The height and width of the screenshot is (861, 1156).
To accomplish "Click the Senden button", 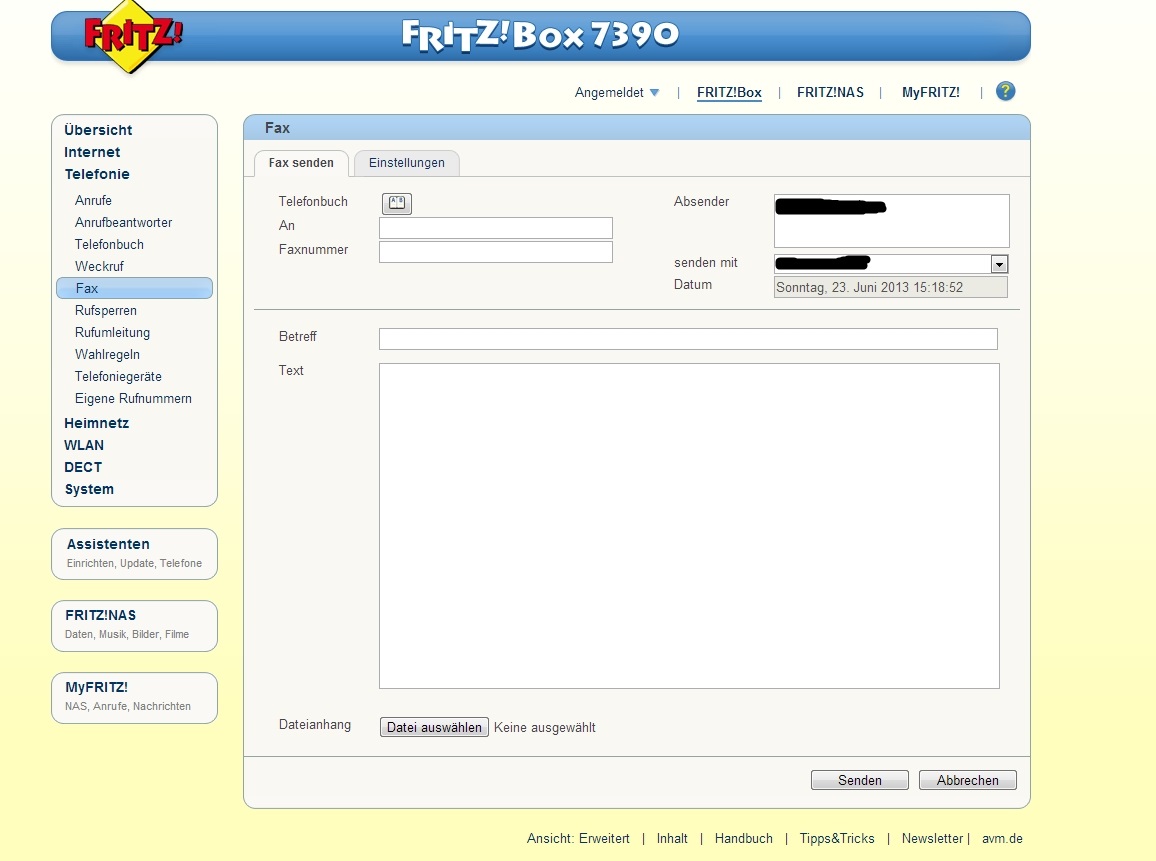I will pos(860,780).
